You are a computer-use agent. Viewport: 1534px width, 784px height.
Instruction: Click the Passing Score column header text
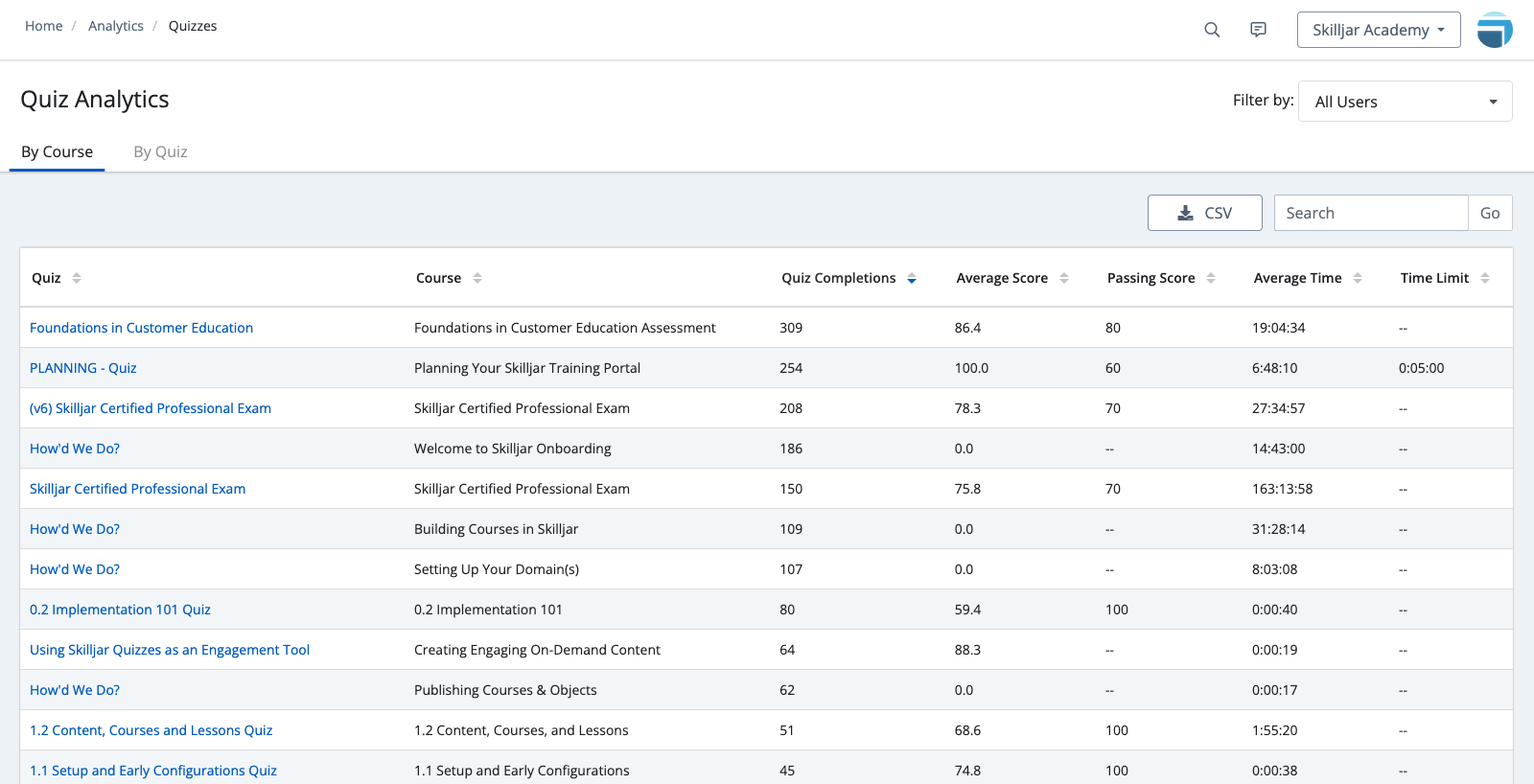(x=1150, y=278)
